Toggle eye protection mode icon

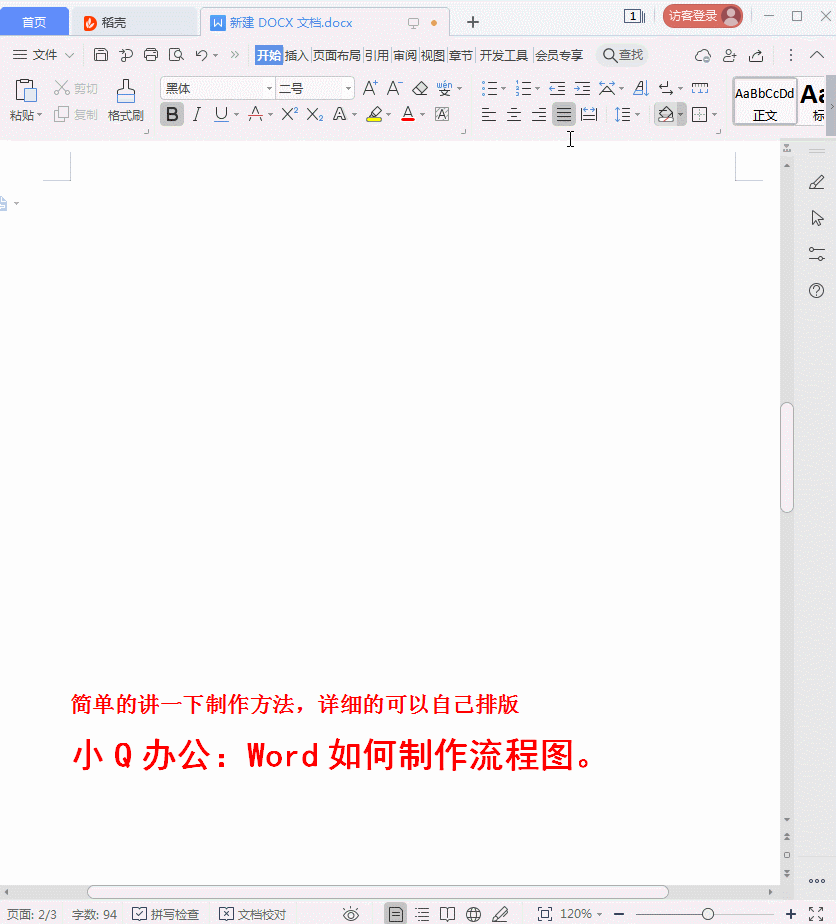tap(351, 914)
